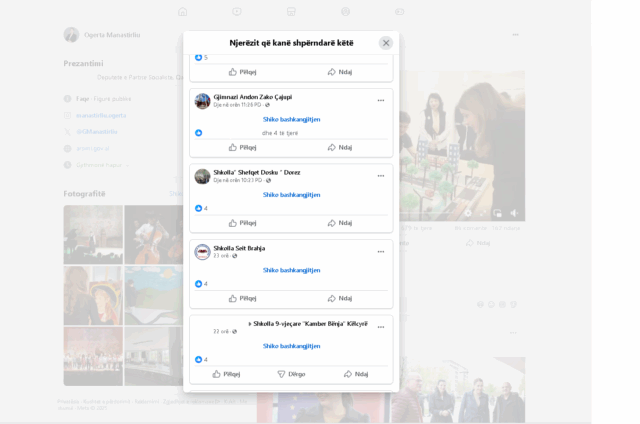View attachment in Gjimnazi Andon Zako Çajupi post
The image size is (640, 424).
point(291,120)
